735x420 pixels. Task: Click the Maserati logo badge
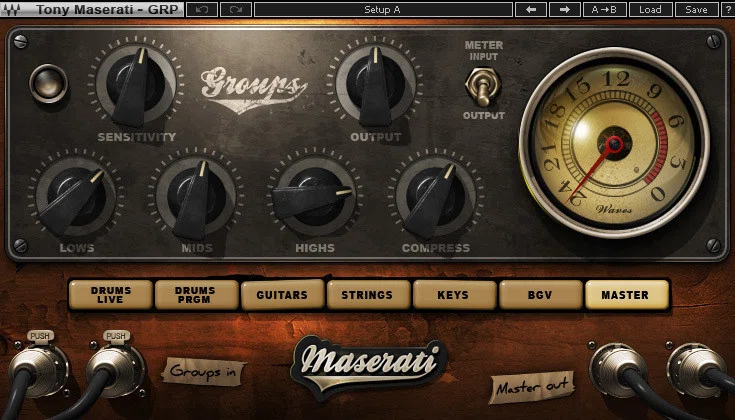tap(369, 368)
